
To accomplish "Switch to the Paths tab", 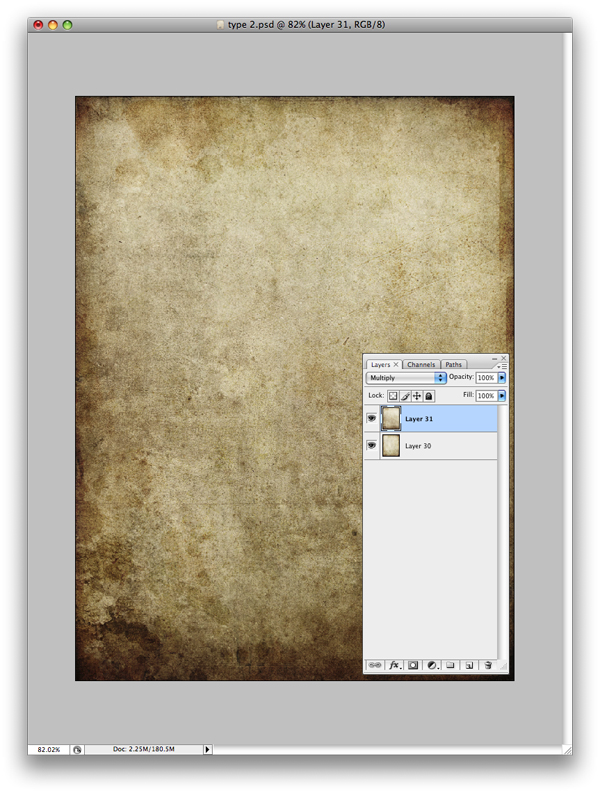I will pos(454,365).
